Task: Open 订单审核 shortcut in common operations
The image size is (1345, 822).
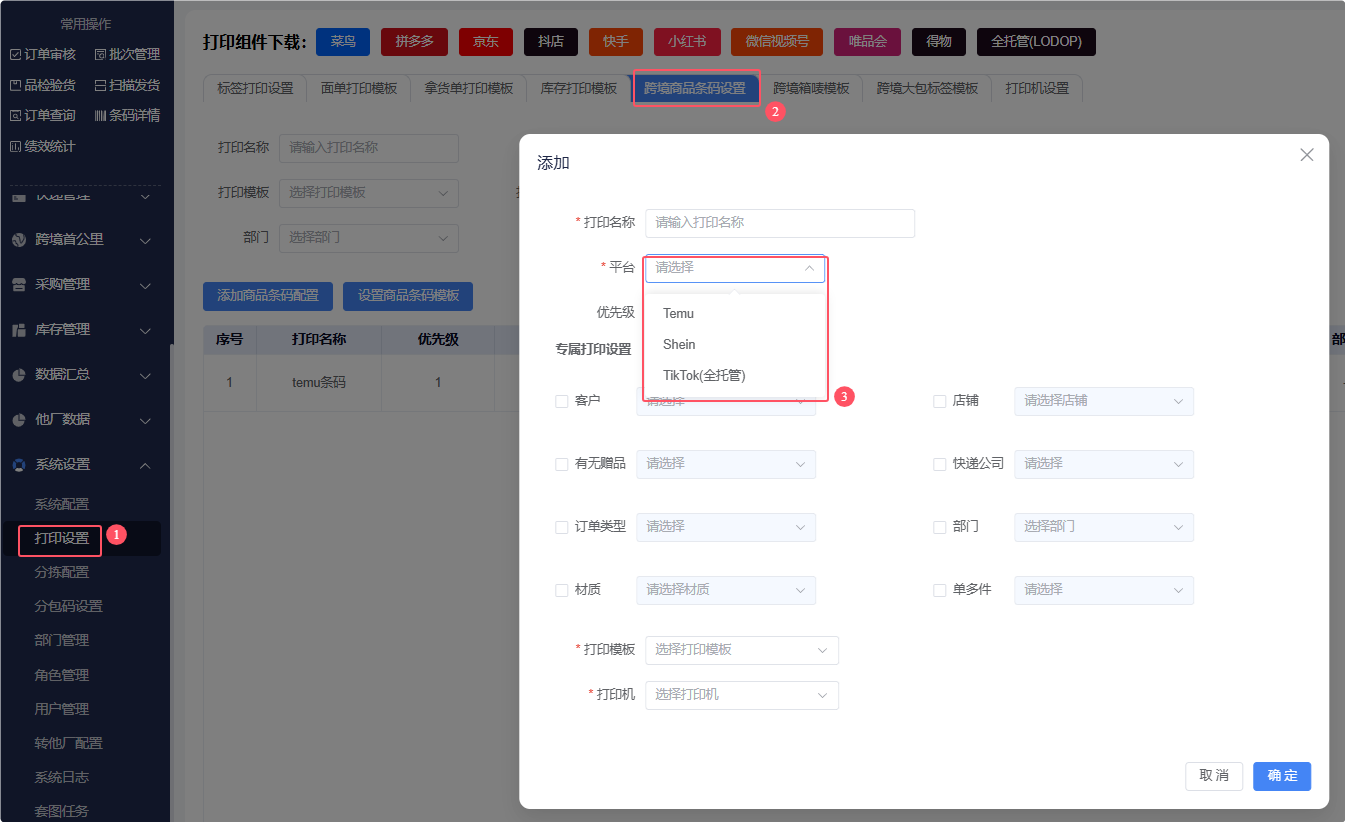Action: coord(42,54)
